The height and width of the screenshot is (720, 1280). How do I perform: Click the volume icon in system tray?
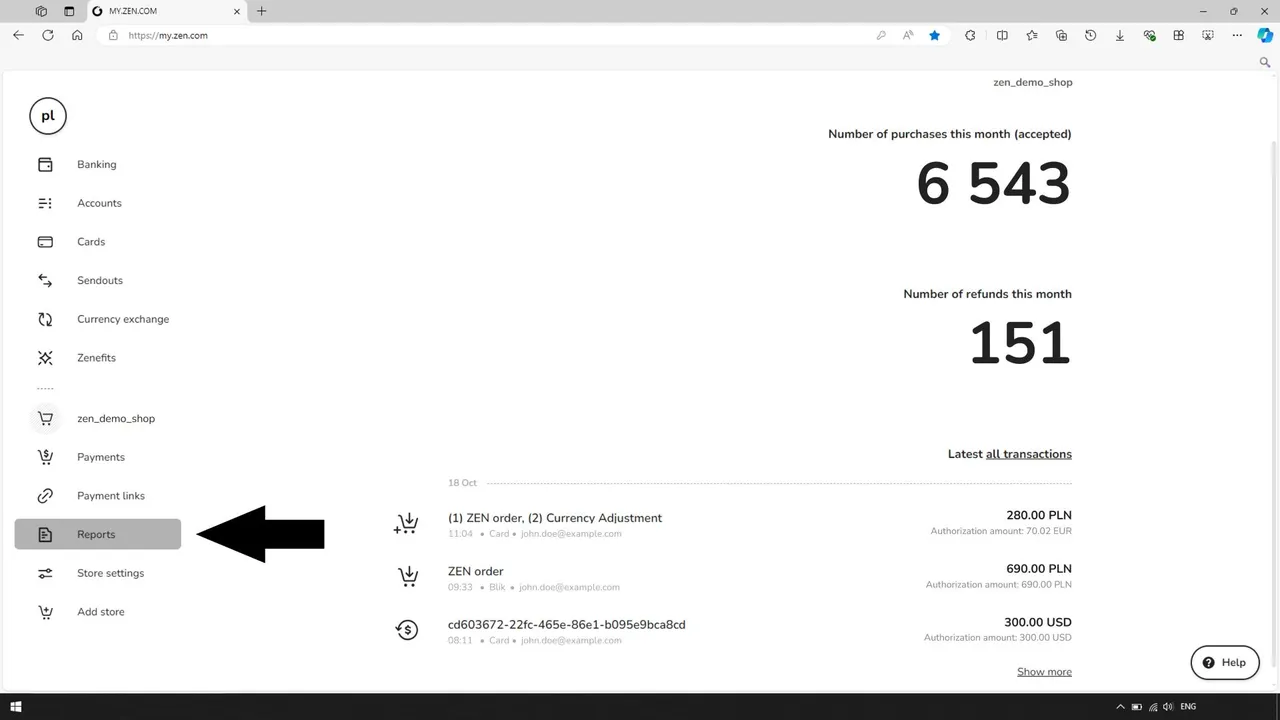(x=1168, y=707)
